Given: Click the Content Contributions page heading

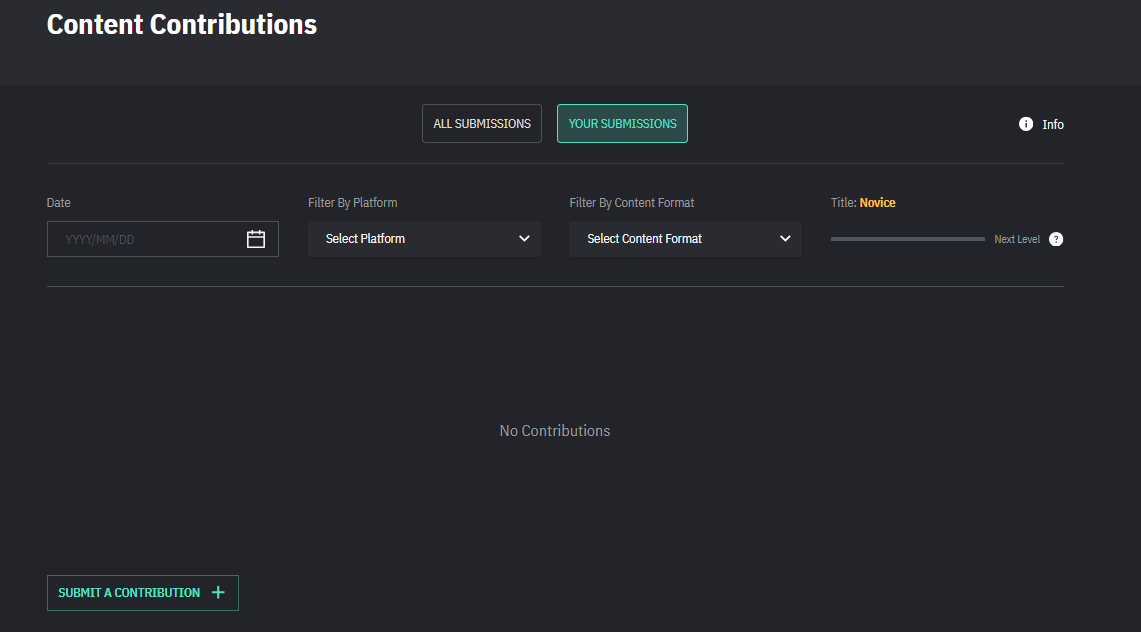Looking at the screenshot, I should coord(182,25).
